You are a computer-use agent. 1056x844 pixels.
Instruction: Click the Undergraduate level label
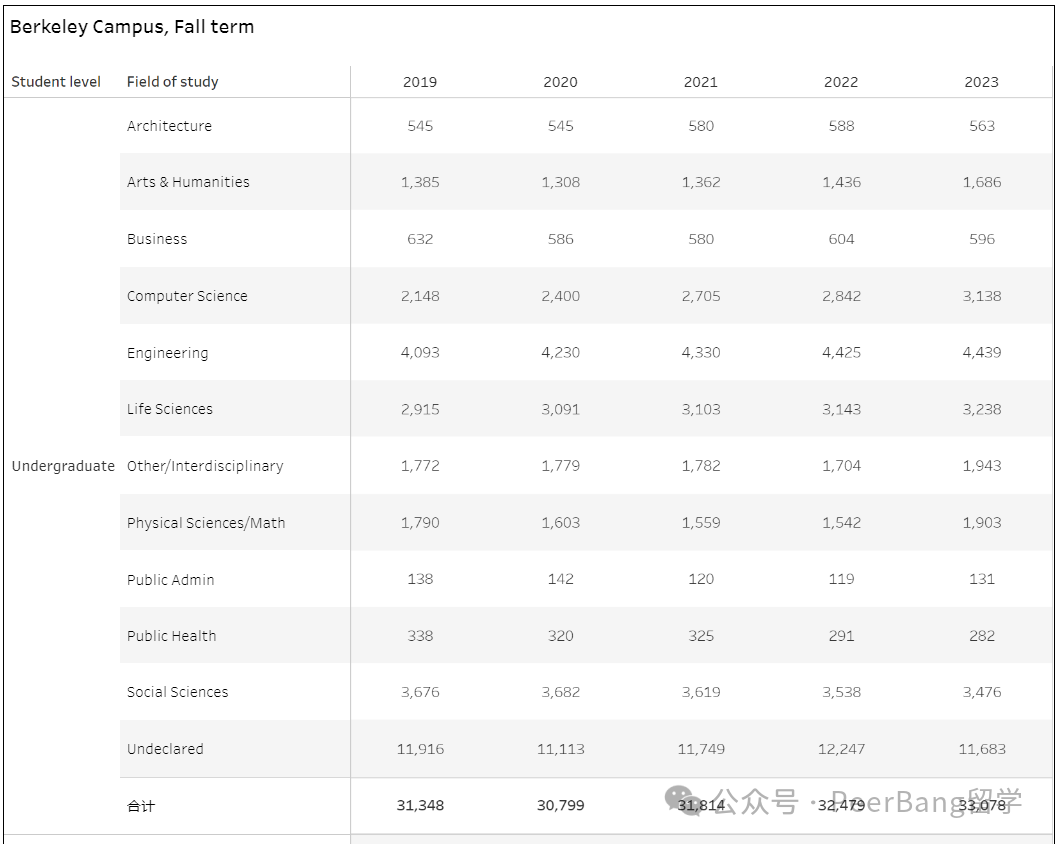pos(63,466)
